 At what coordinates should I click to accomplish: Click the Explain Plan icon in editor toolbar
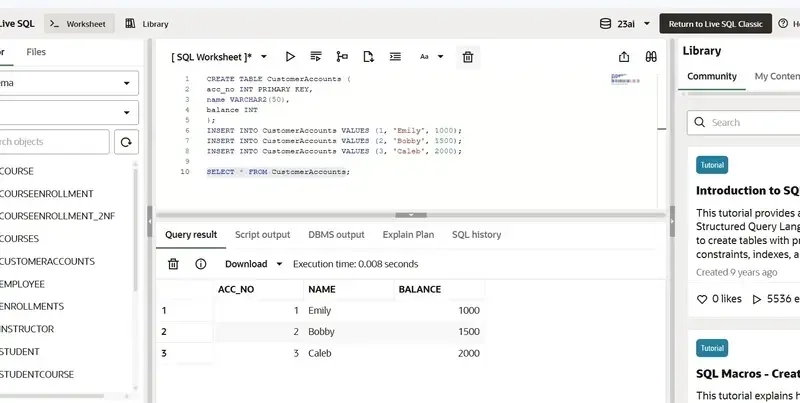coord(342,57)
